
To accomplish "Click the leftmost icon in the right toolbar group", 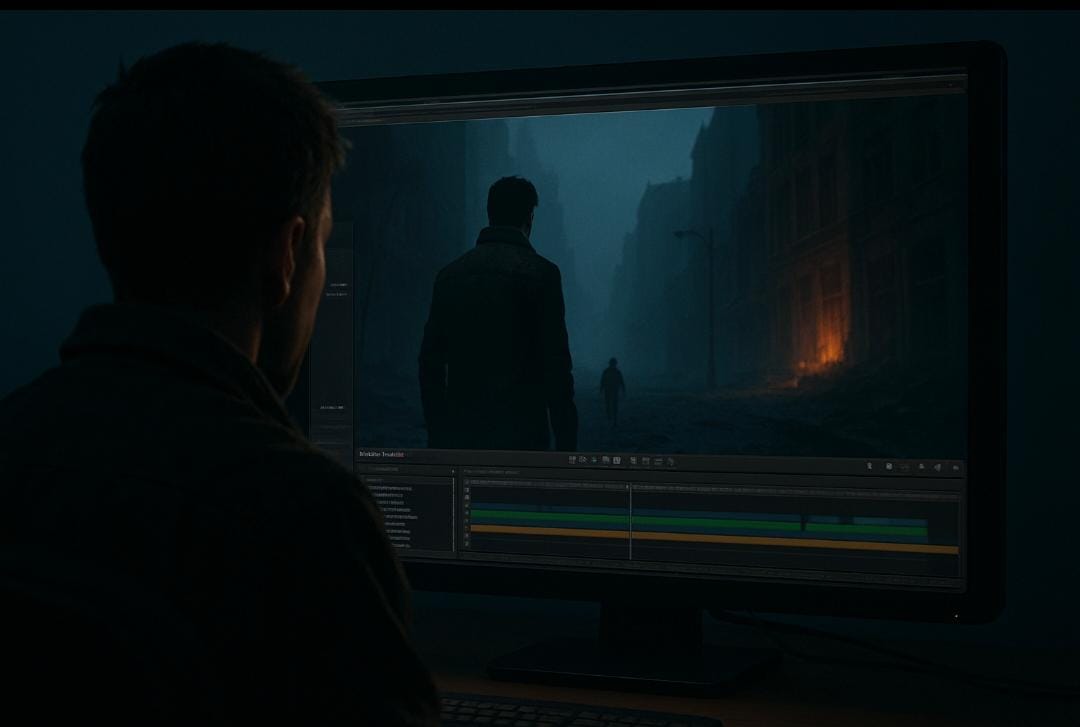I will click(869, 466).
